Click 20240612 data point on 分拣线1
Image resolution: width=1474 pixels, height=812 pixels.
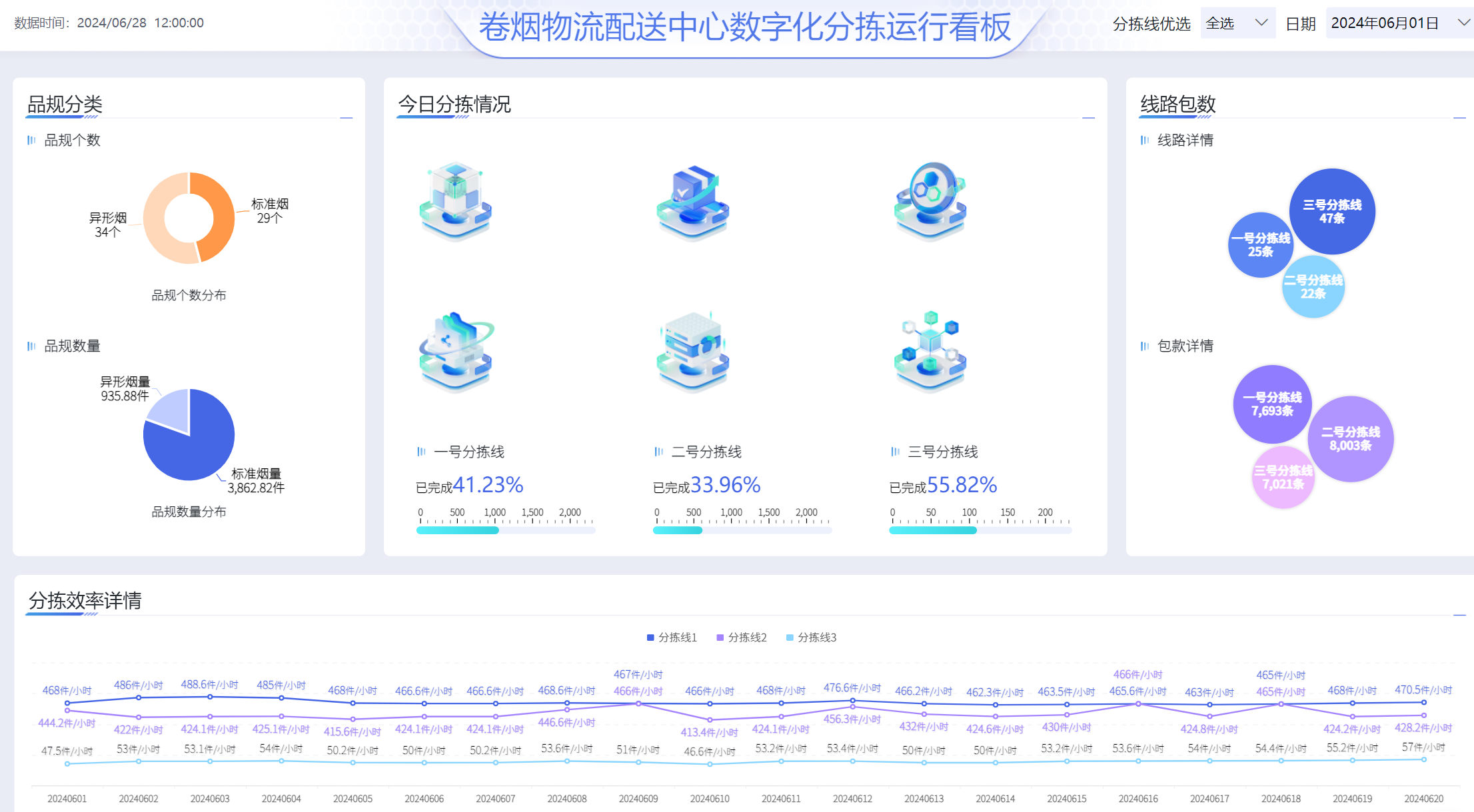[x=852, y=701]
